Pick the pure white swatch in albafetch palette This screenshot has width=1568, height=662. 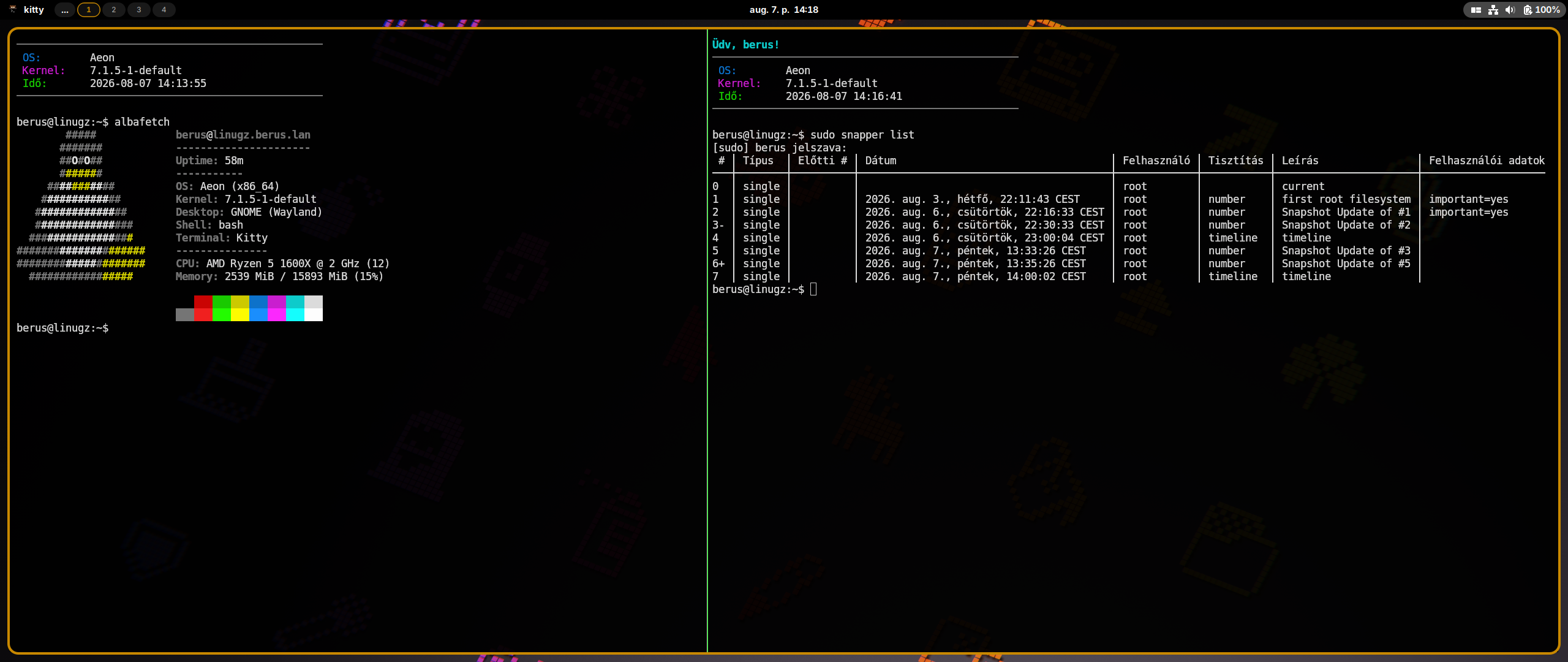pos(314,314)
